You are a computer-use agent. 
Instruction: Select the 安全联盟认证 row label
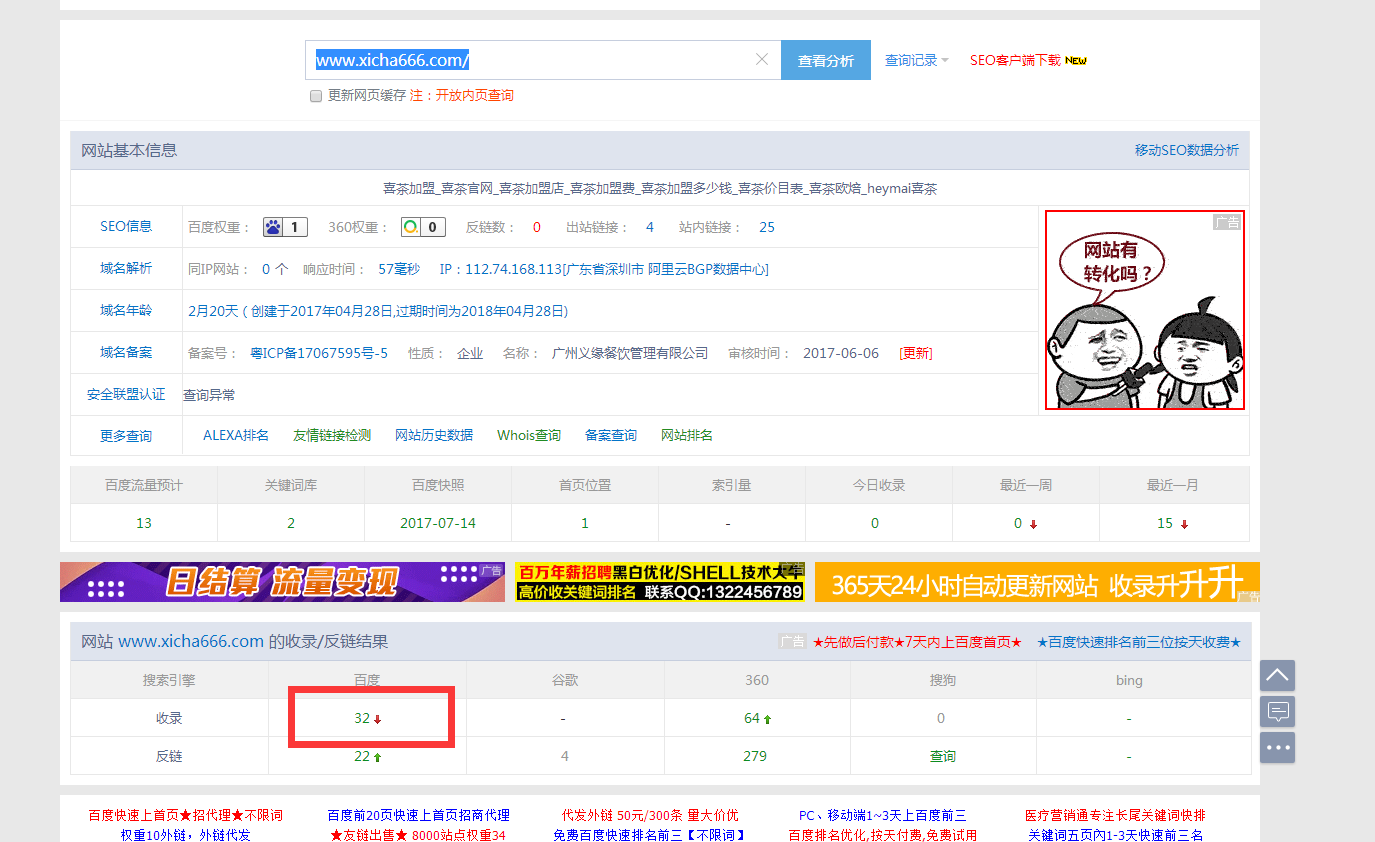point(126,394)
